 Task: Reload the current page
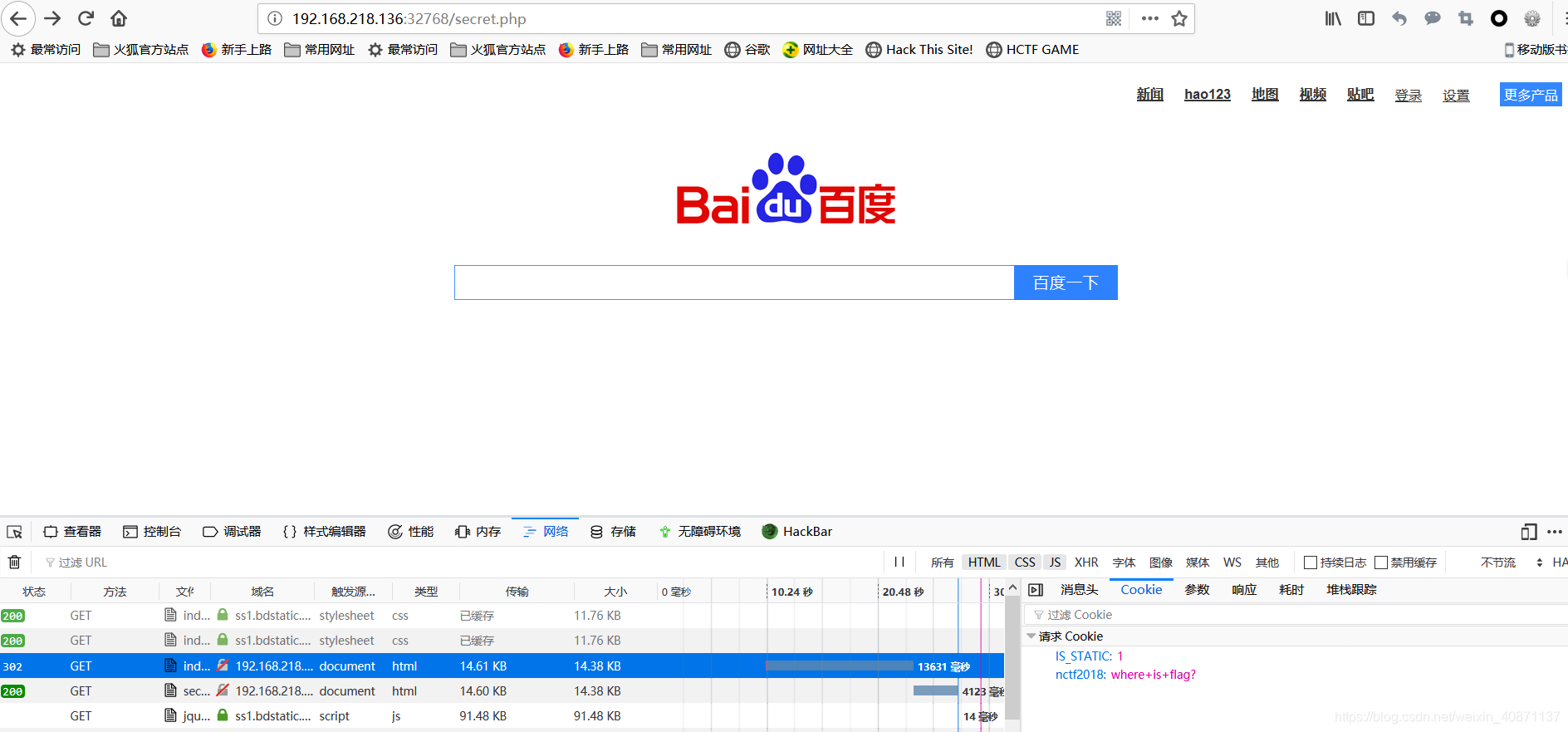pos(86,18)
